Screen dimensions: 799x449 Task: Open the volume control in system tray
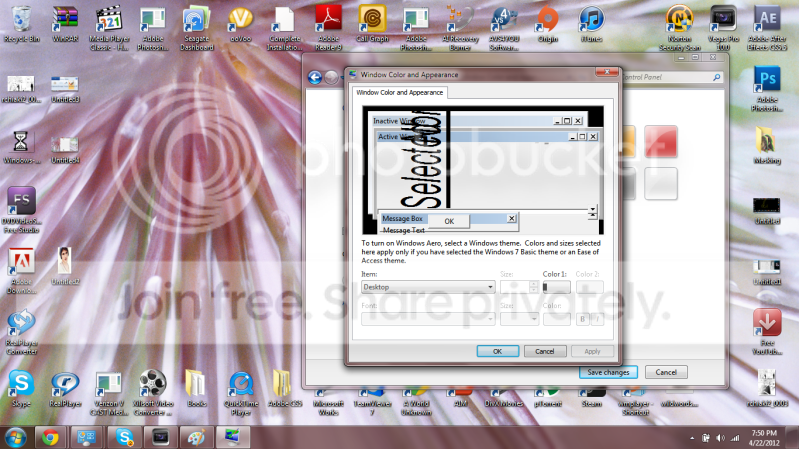(720, 438)
